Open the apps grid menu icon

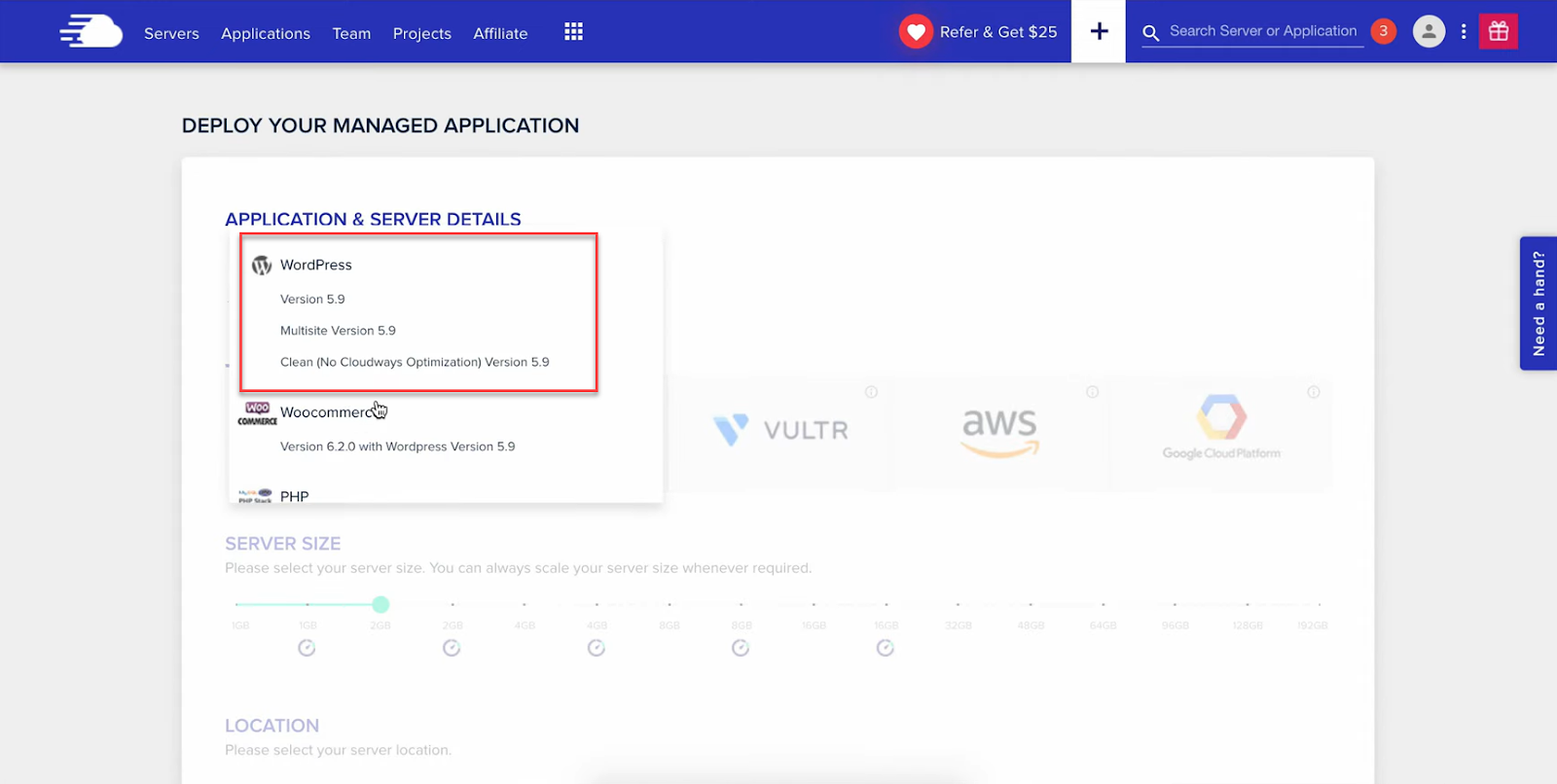point(573,32)
